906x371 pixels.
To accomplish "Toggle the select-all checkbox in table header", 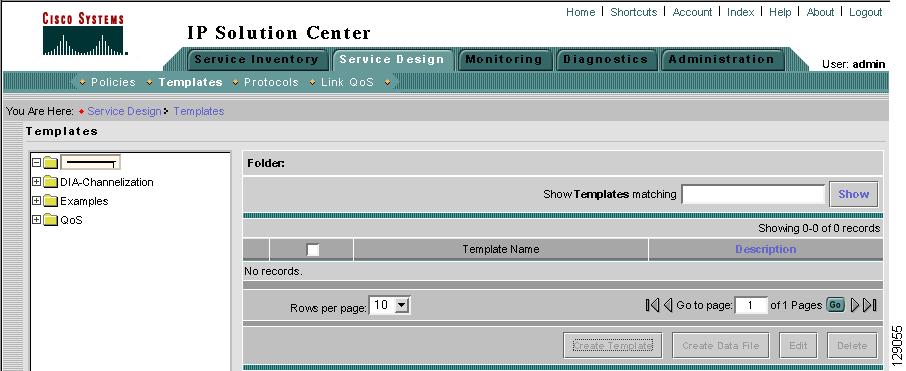I will click(x=313, y=250).
